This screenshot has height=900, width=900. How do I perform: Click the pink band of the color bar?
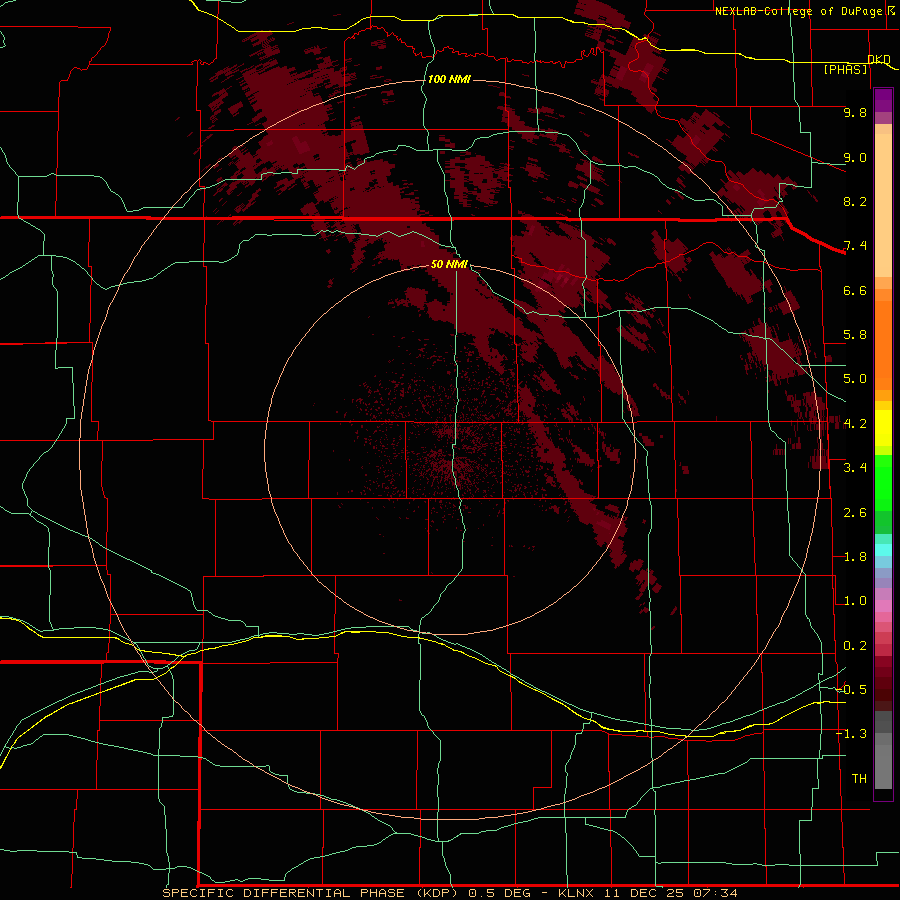[883, 606]
